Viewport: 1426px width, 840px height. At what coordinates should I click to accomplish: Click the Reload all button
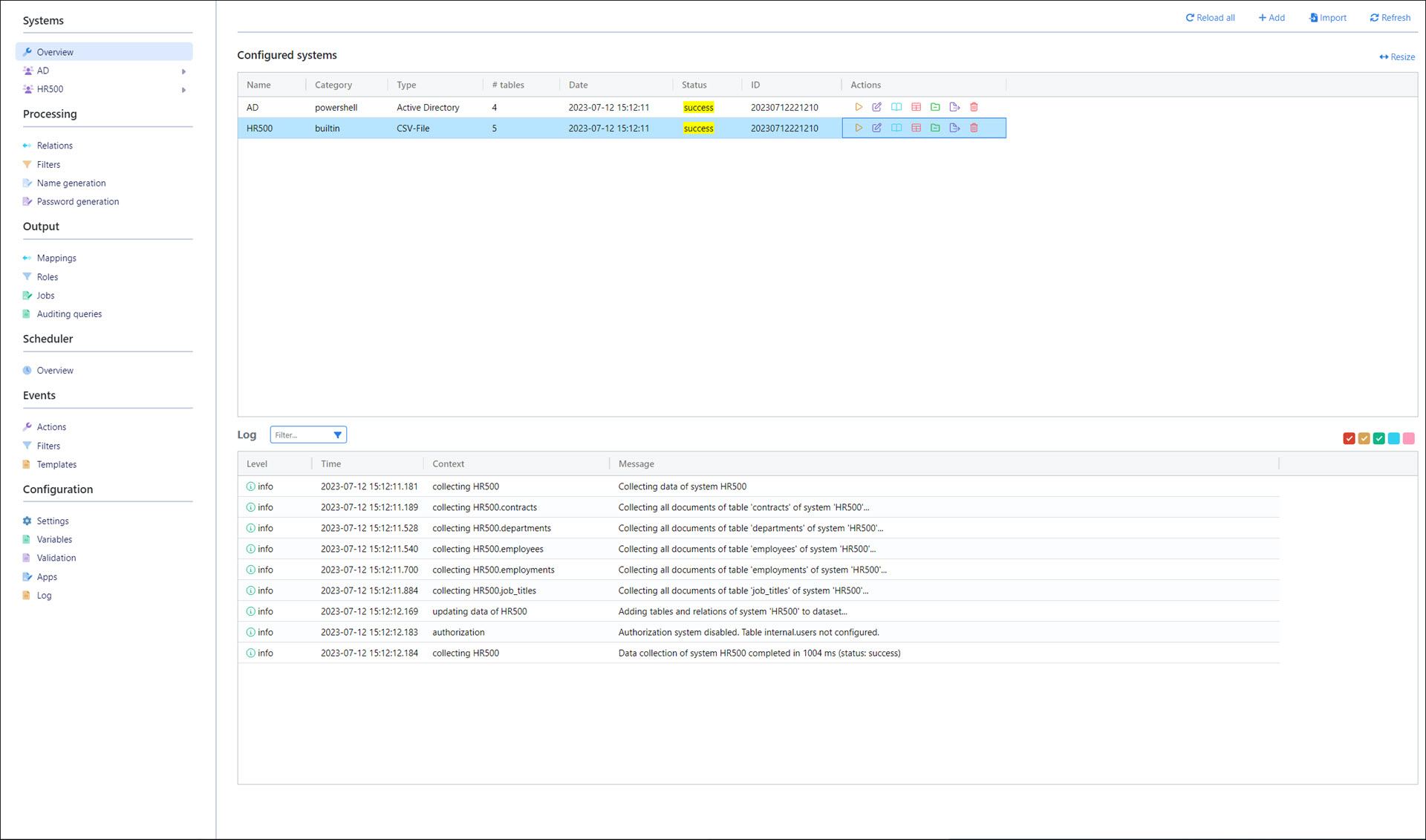click(1210, 18)
